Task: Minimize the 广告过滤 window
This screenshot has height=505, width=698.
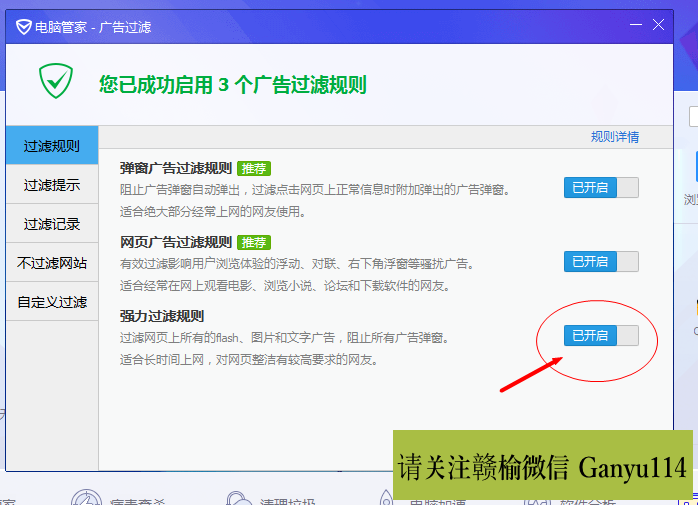Action: [636, 24]
